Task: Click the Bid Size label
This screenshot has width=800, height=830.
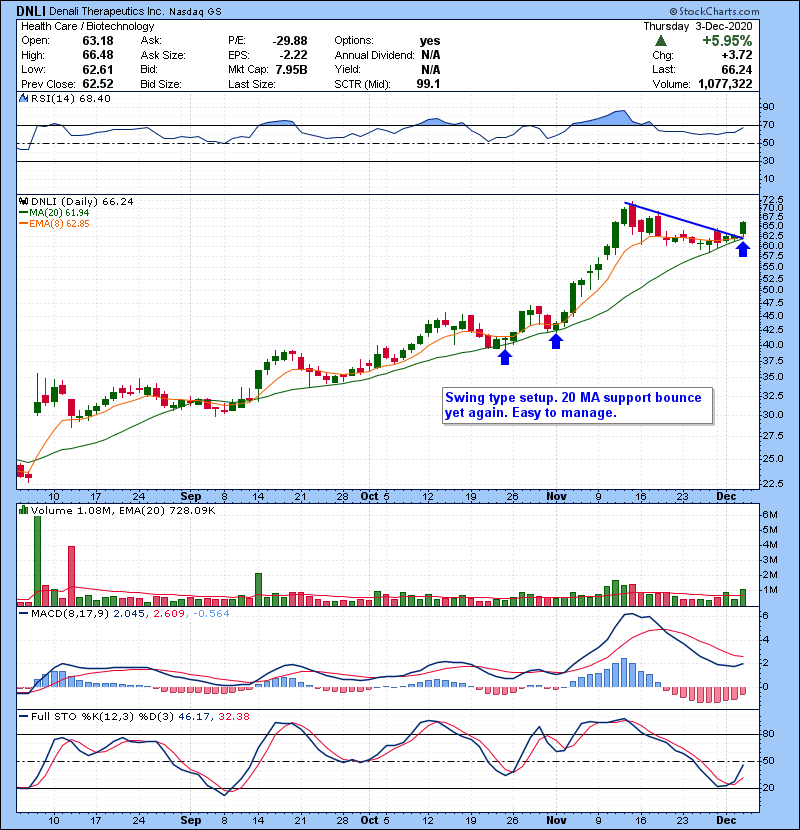Action: coord(161,84)
